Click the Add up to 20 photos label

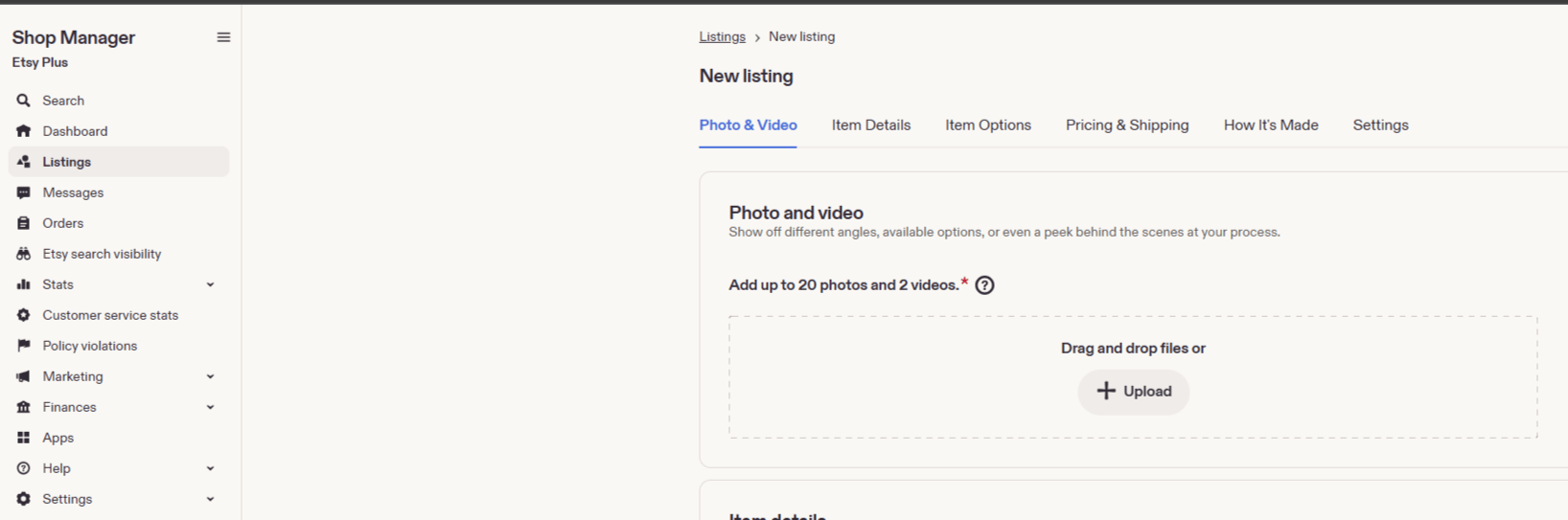(843, 284)
